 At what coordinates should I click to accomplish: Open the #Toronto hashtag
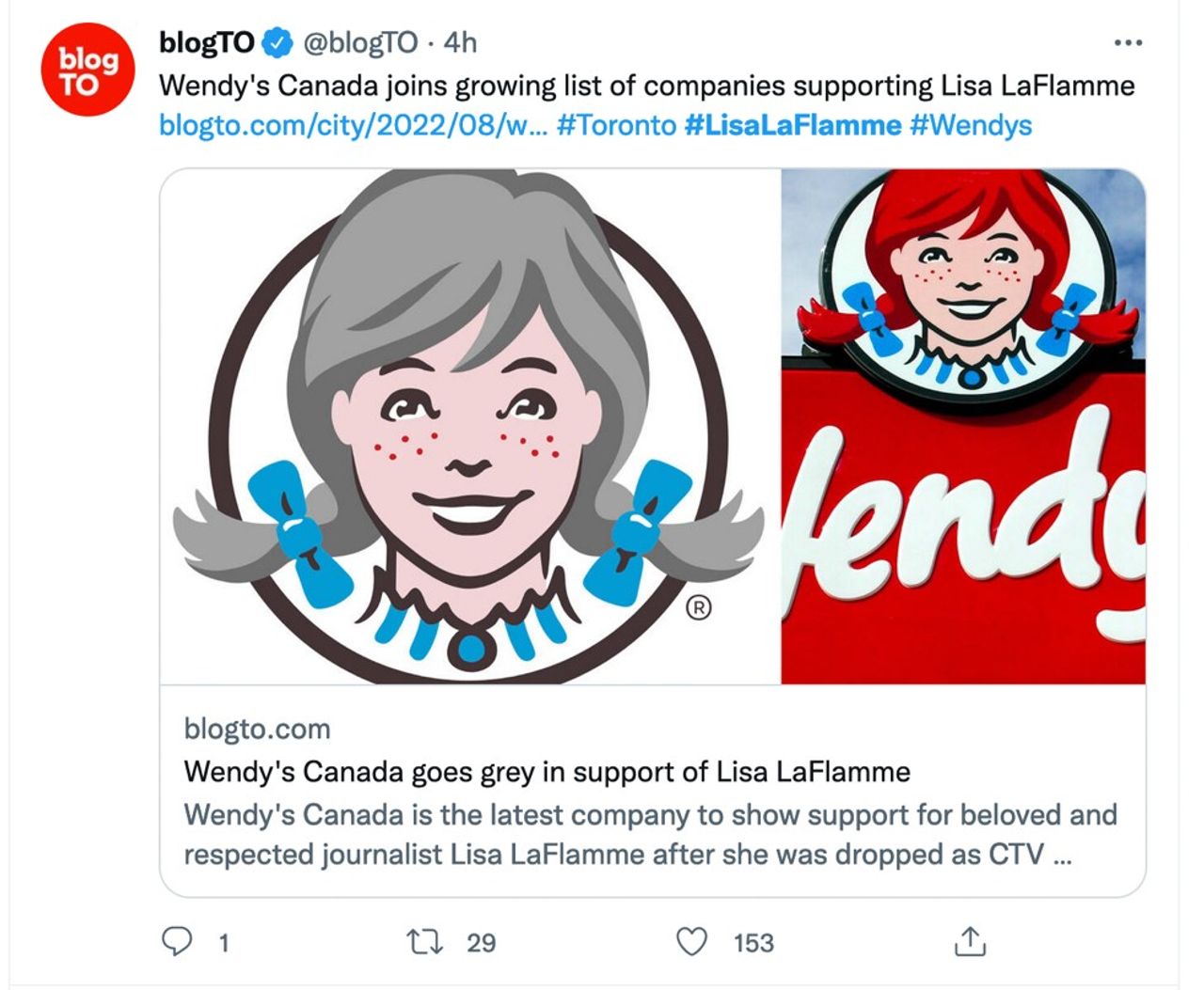(616, 125)
